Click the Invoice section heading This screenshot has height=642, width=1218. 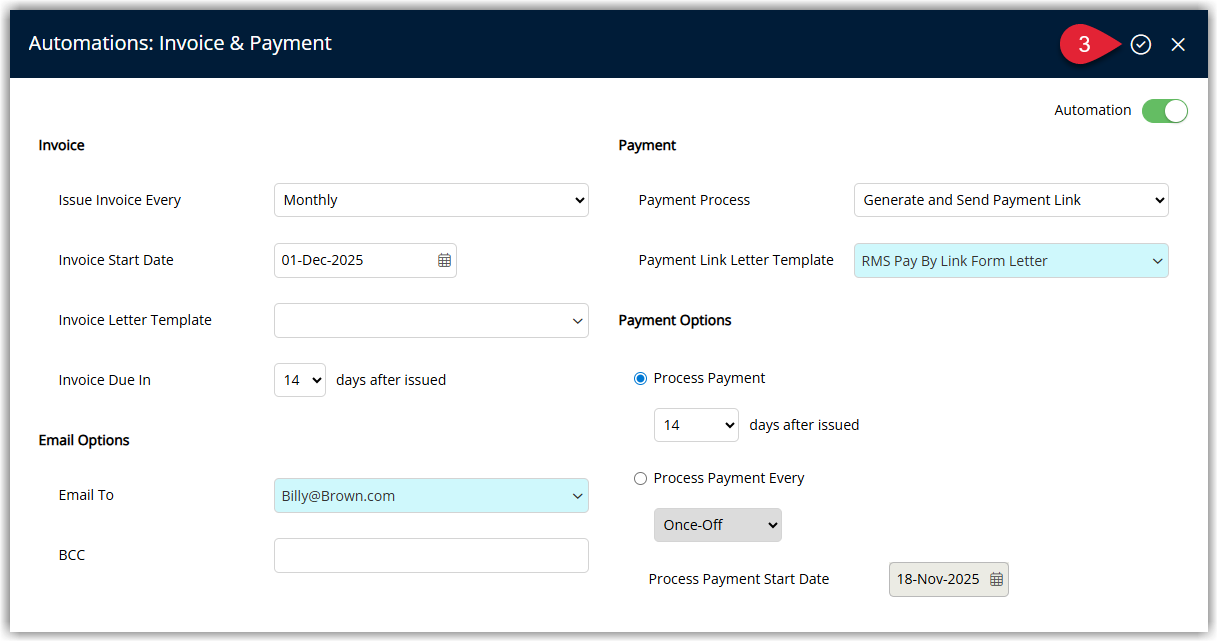point(62,145)
